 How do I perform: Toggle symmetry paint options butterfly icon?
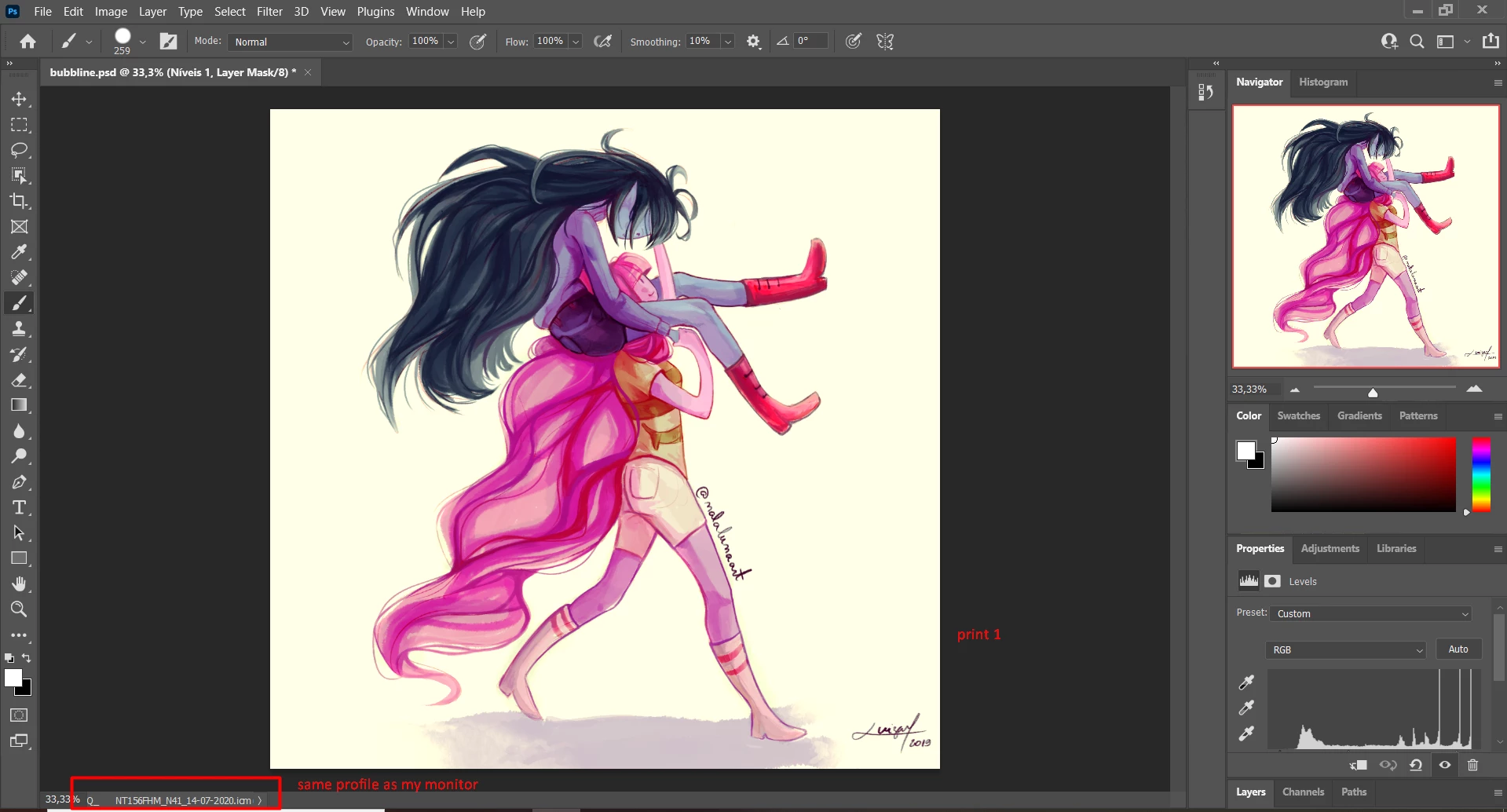pyautogui.click(x=885, y=42)
